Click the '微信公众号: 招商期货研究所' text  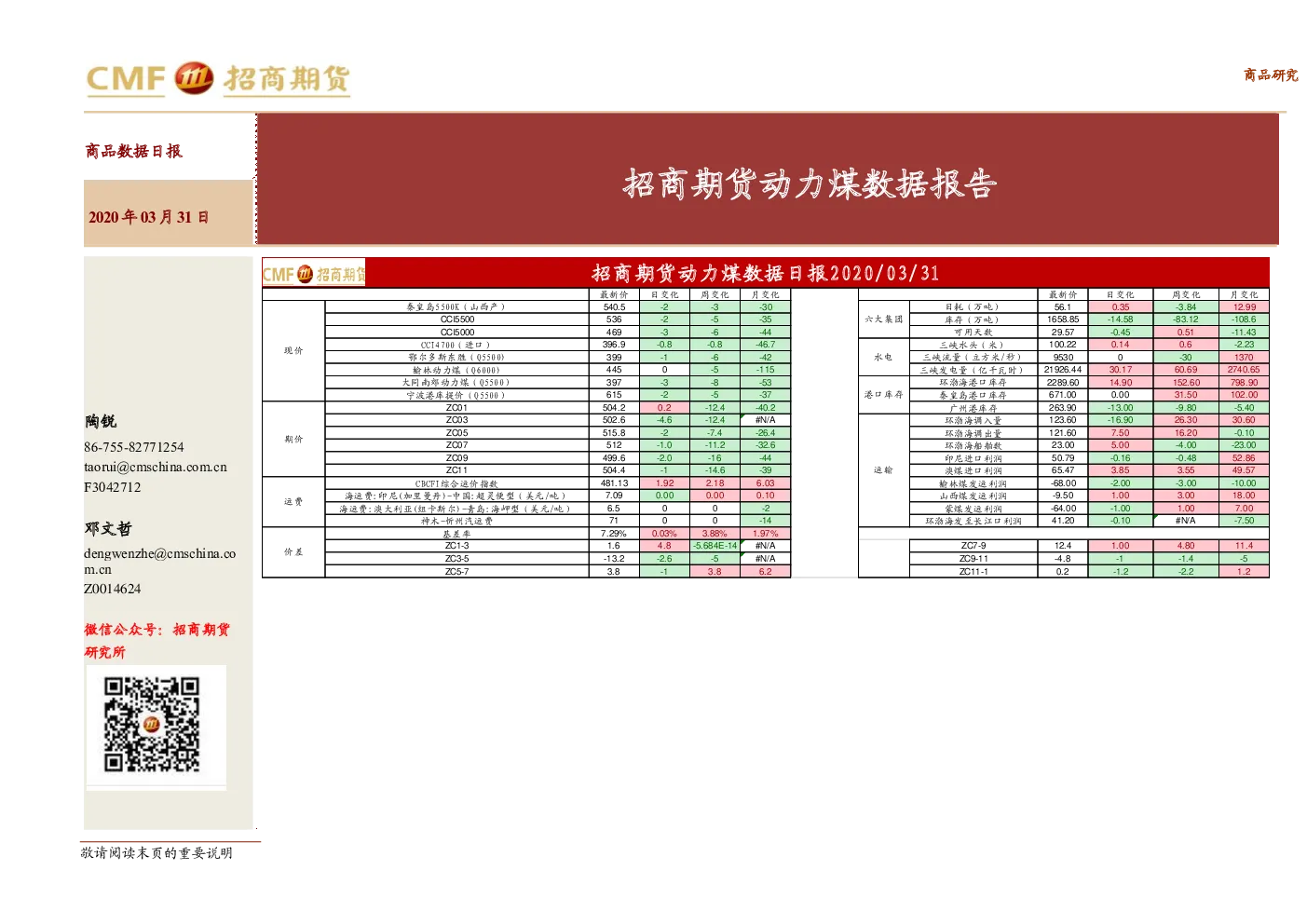(x=157, y=641)
